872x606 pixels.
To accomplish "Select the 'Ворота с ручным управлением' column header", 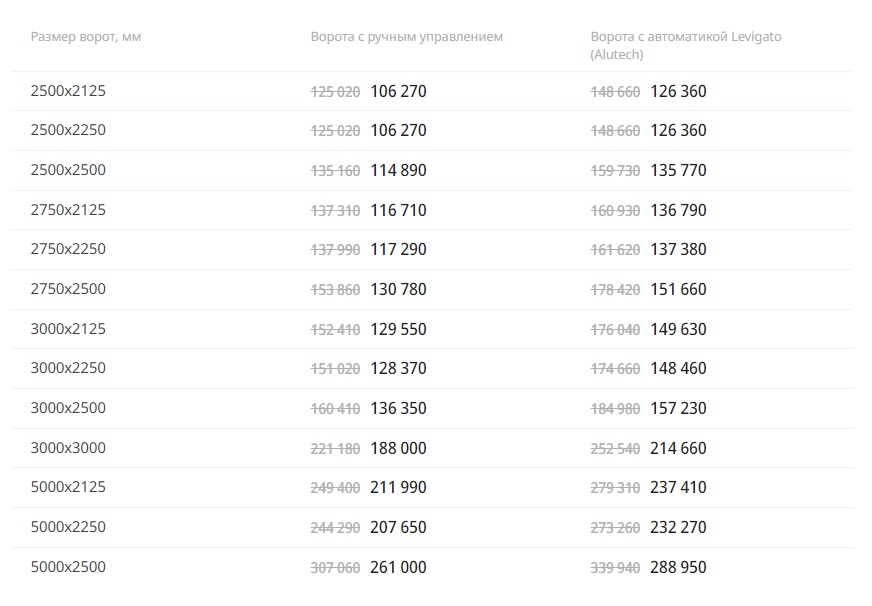I will [x=407, y=37].
